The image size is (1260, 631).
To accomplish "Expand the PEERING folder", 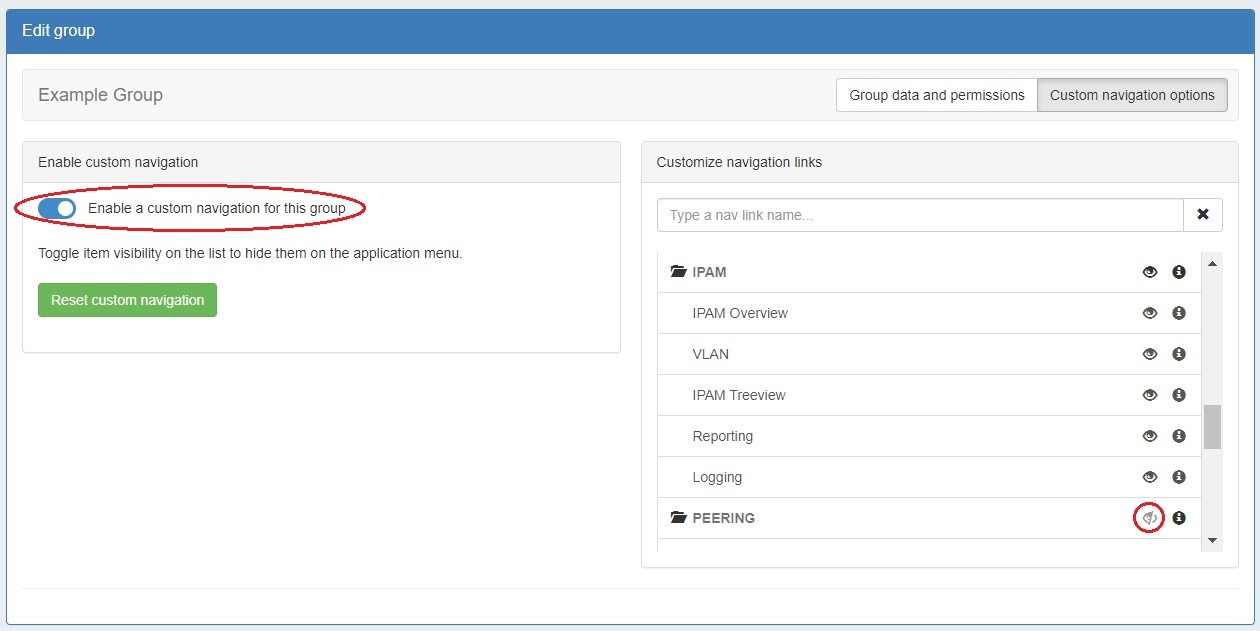I will click(x=679, y=518).
